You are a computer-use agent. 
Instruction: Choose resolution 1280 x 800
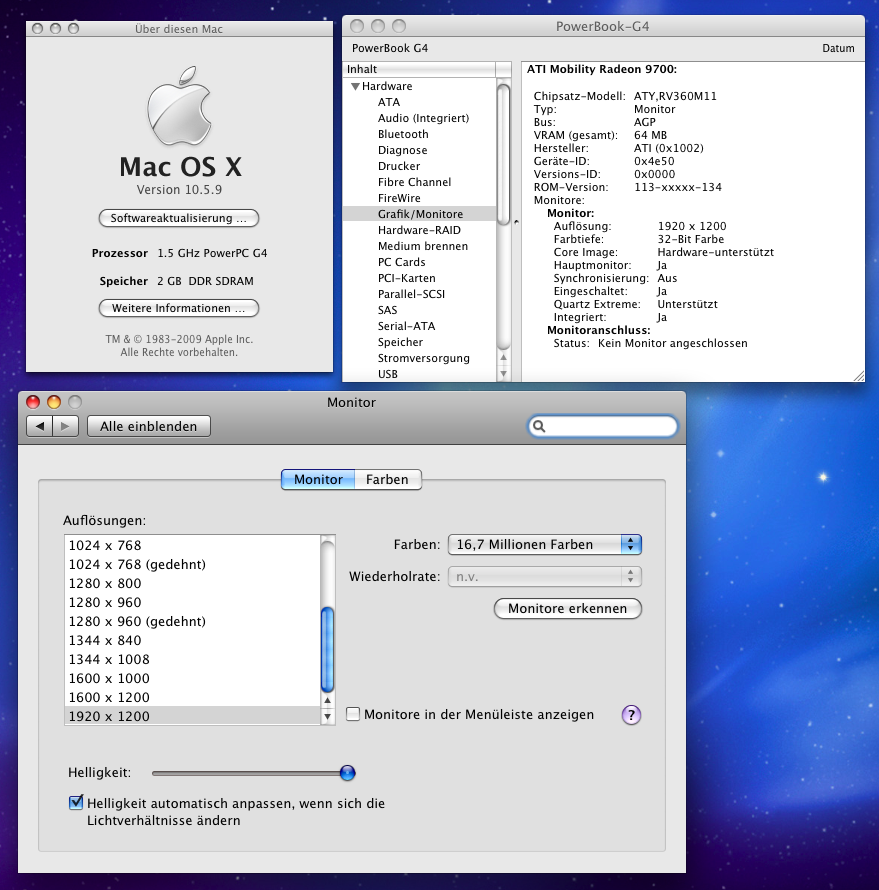point(193,583)
